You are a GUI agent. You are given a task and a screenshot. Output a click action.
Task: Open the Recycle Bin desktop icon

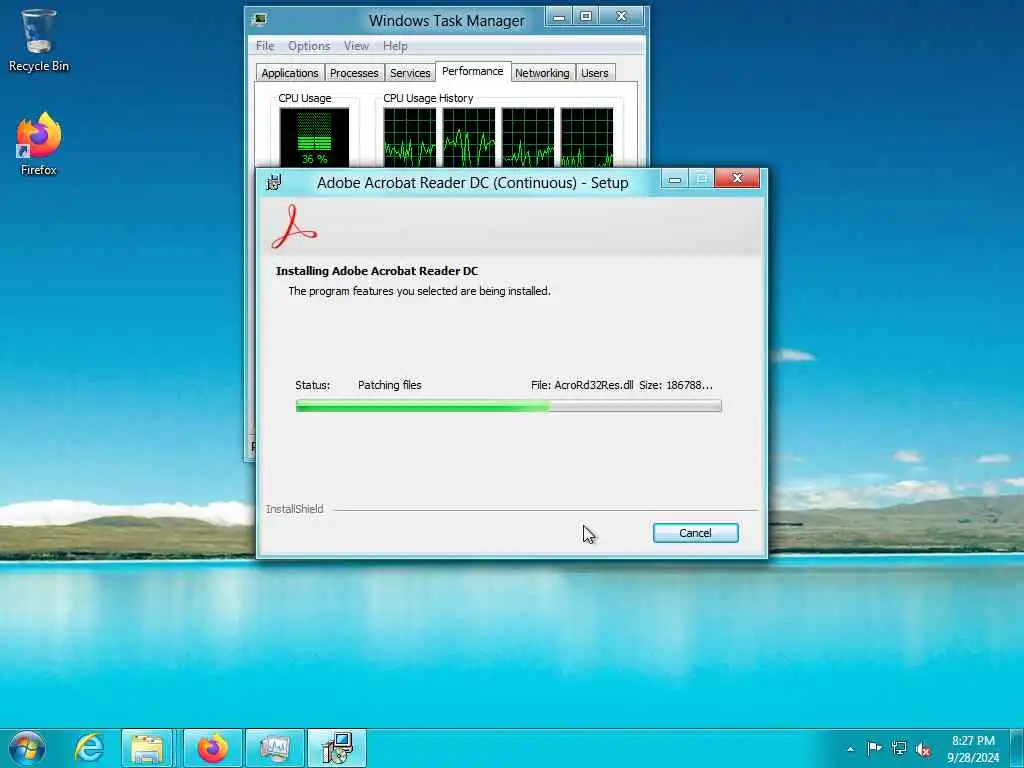click(x=39, y=40)
